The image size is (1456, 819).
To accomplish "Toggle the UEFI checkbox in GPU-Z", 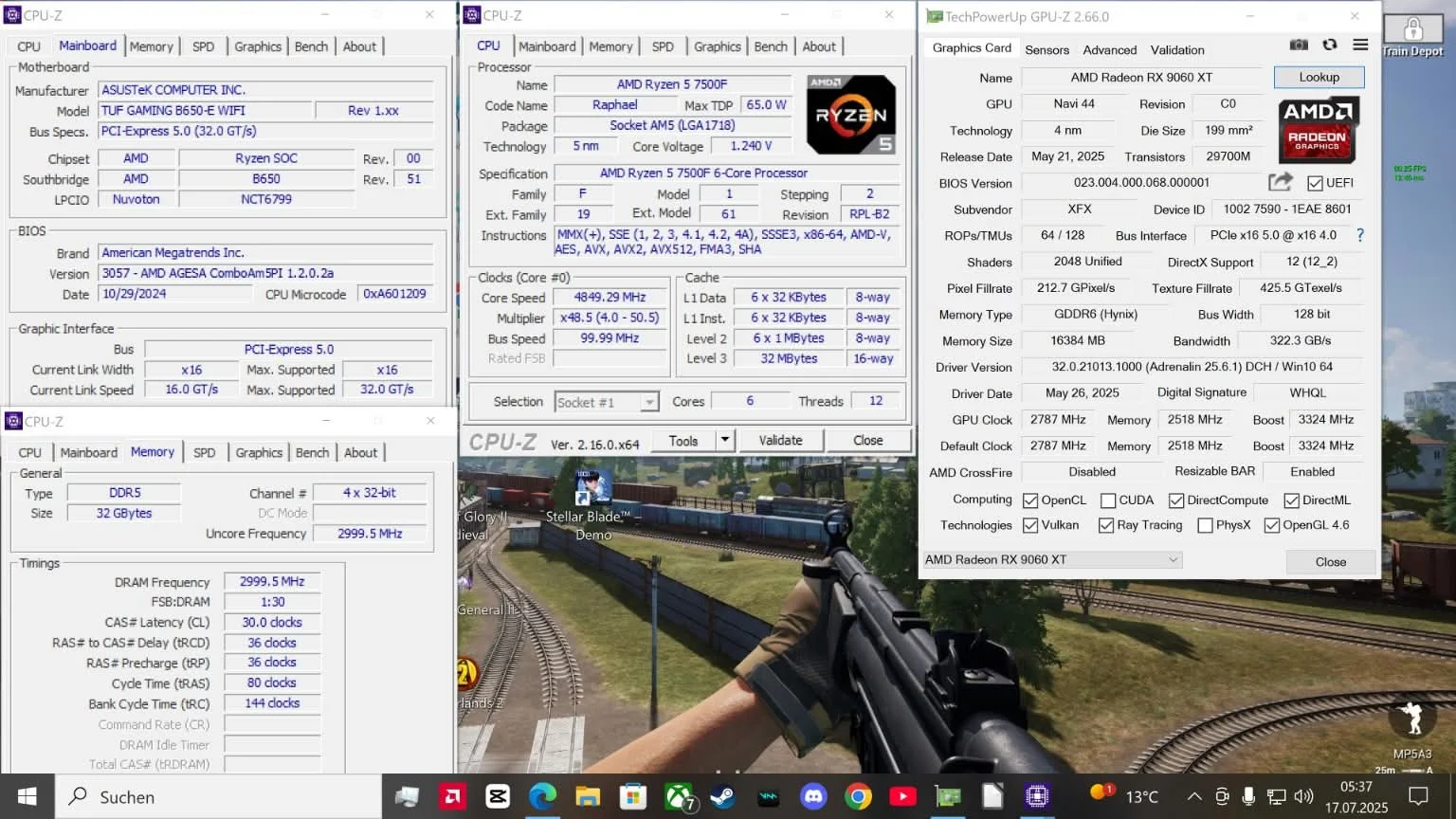I will (1315, 183).
